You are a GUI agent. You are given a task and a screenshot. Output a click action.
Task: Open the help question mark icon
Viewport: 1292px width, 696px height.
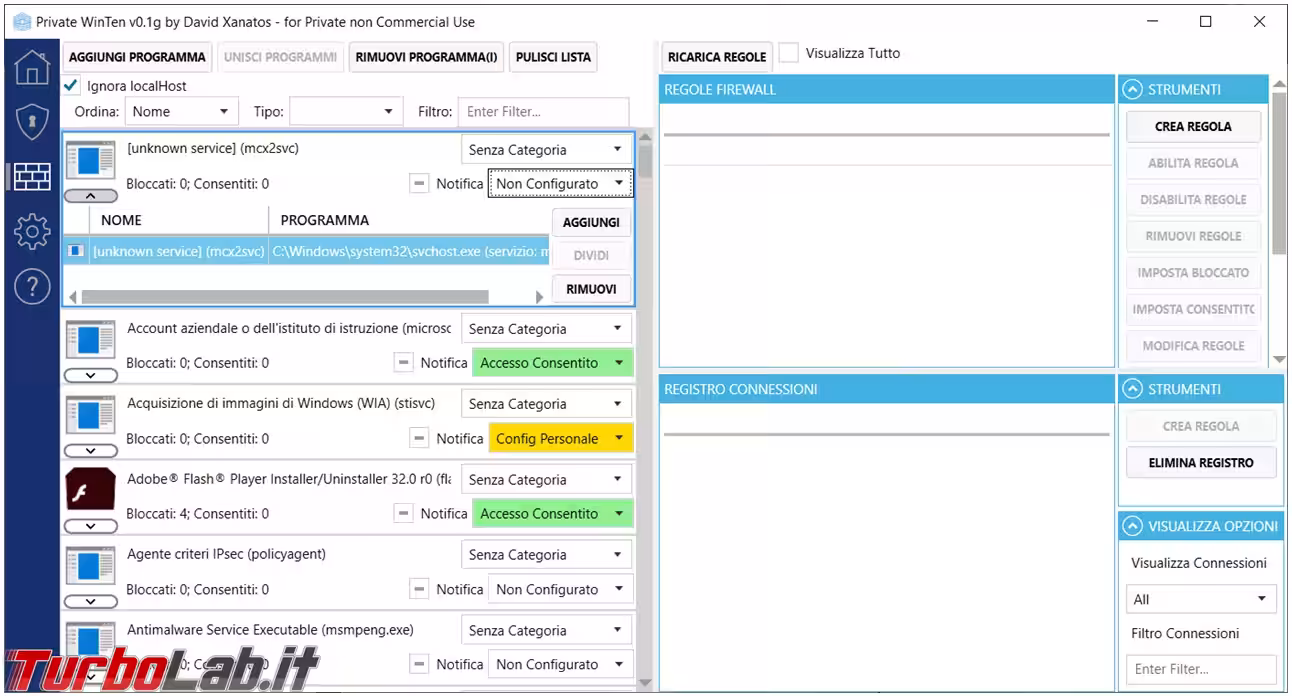[x=32, y=287]
